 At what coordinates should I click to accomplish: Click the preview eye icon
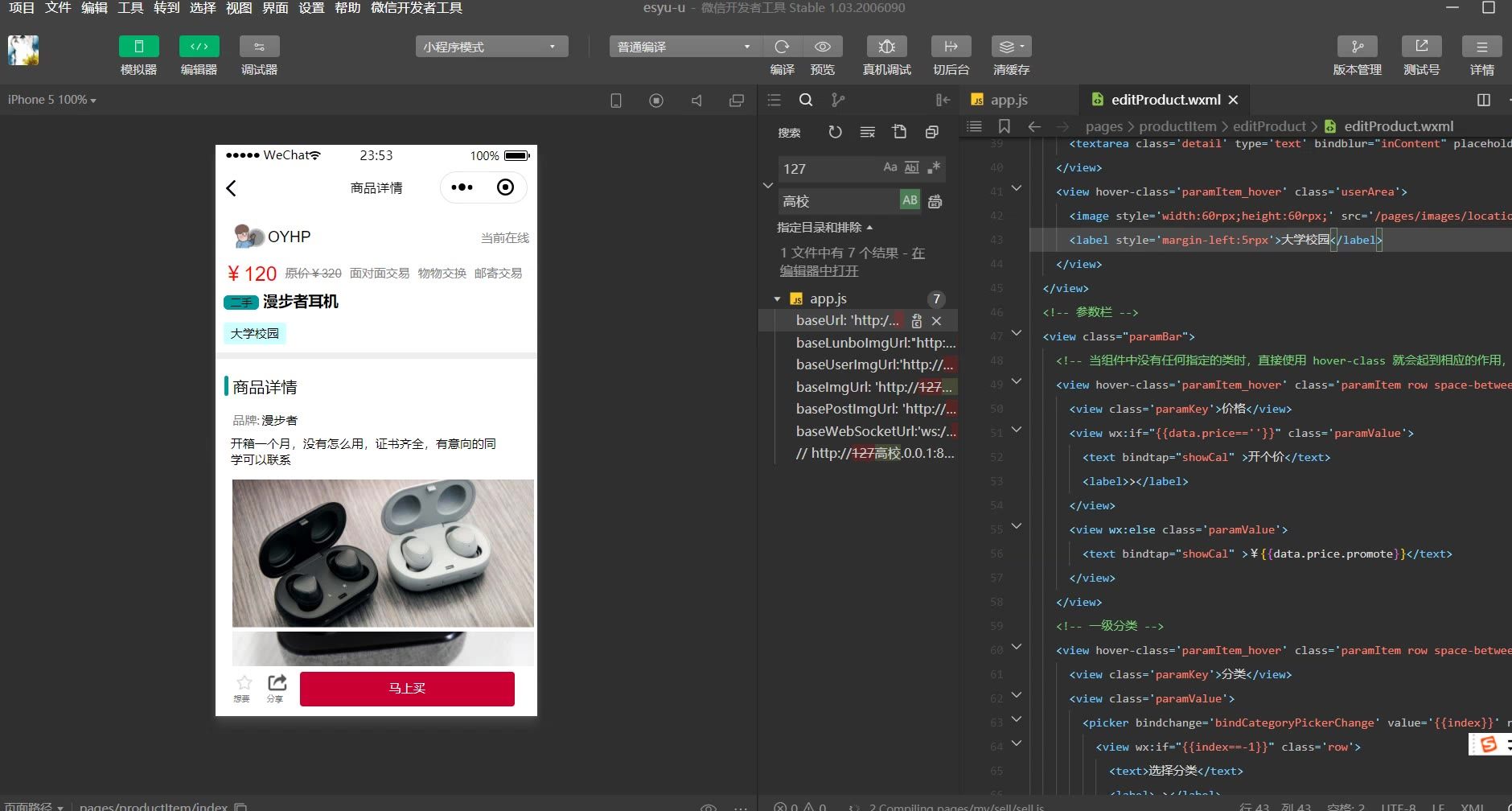pyautogui.click(x=822, y=47)
